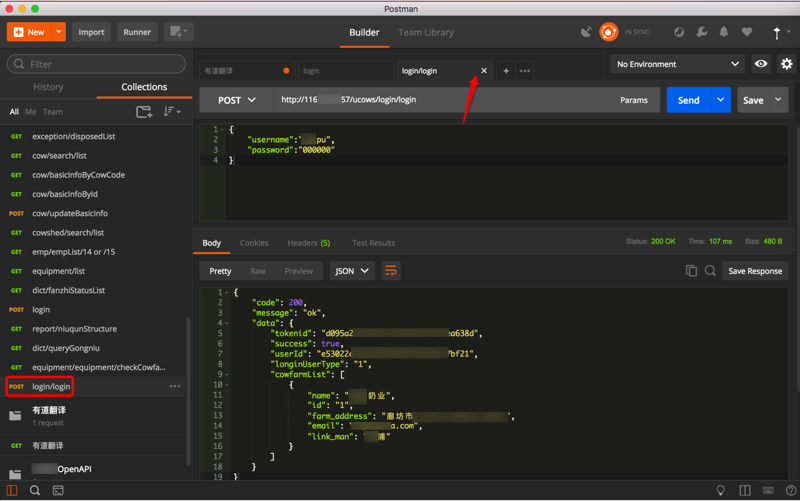This screenshot has height=501, width=800.
Task: Click the interceptor satellite icon
Action: 586,32
